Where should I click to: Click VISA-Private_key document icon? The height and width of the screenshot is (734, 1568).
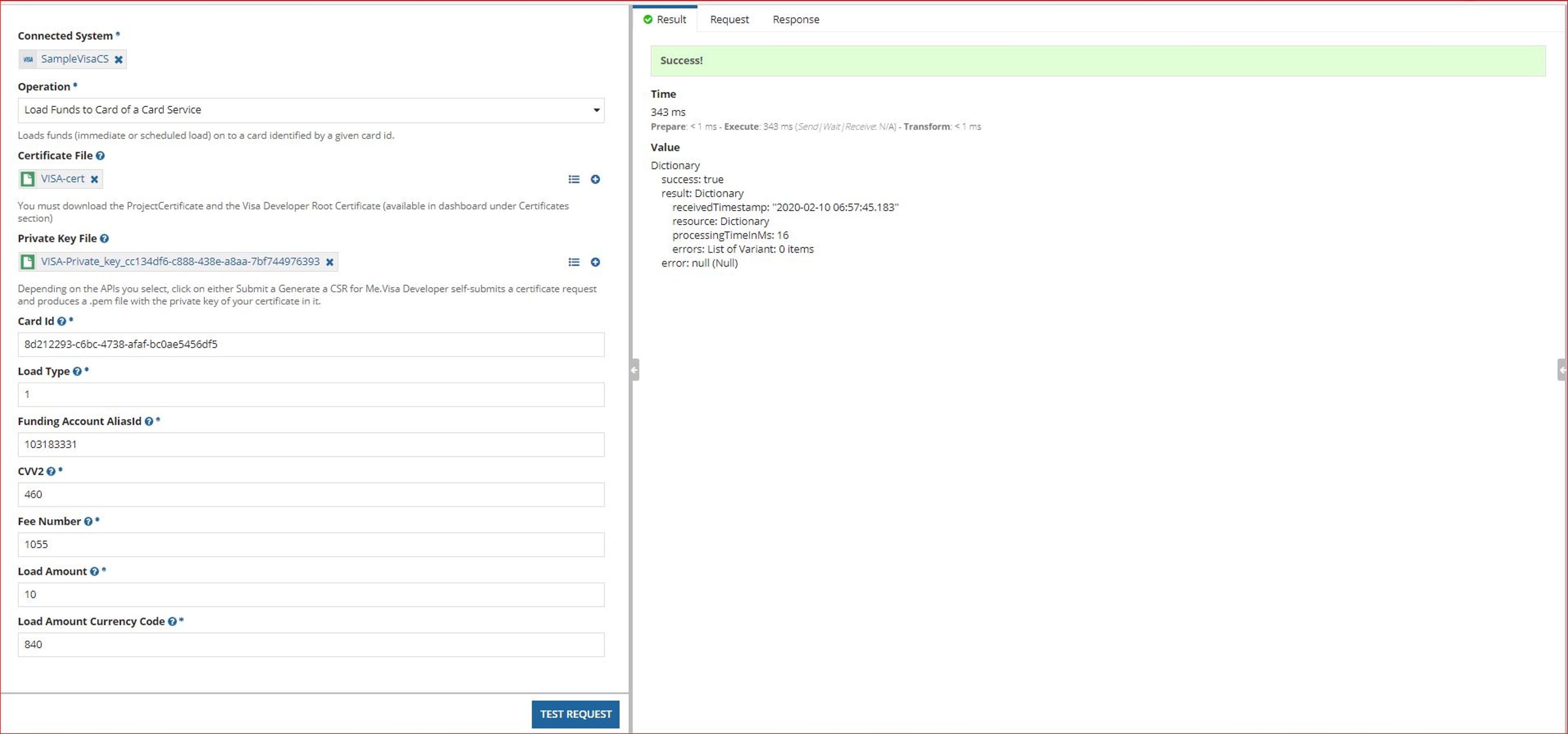point(27,262)
